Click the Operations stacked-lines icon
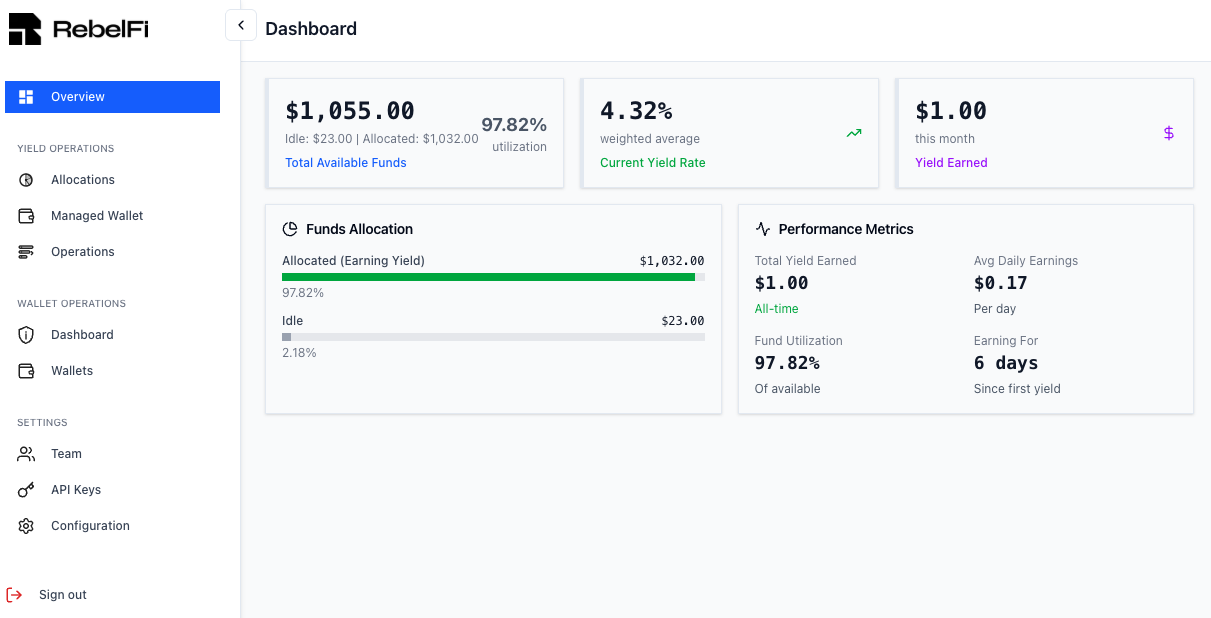Image resolution: width=1211 pixels, height=618 pixels. pos(26,251)
